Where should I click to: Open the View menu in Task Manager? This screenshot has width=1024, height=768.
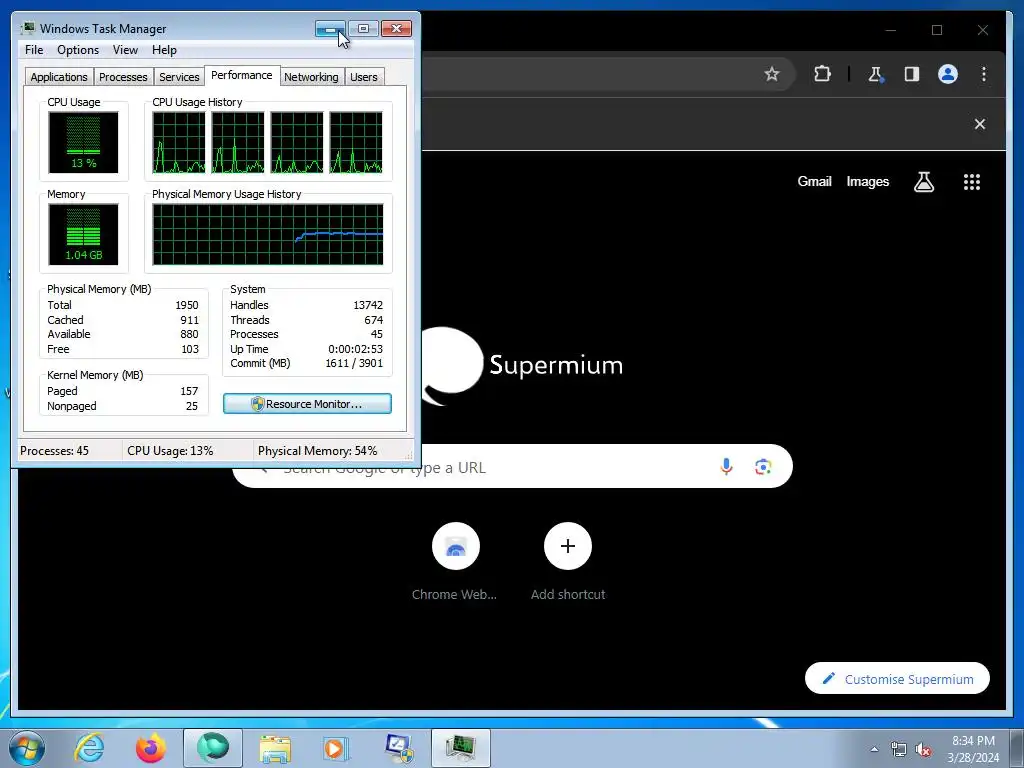pyautogui.click(x=125, y=50)
